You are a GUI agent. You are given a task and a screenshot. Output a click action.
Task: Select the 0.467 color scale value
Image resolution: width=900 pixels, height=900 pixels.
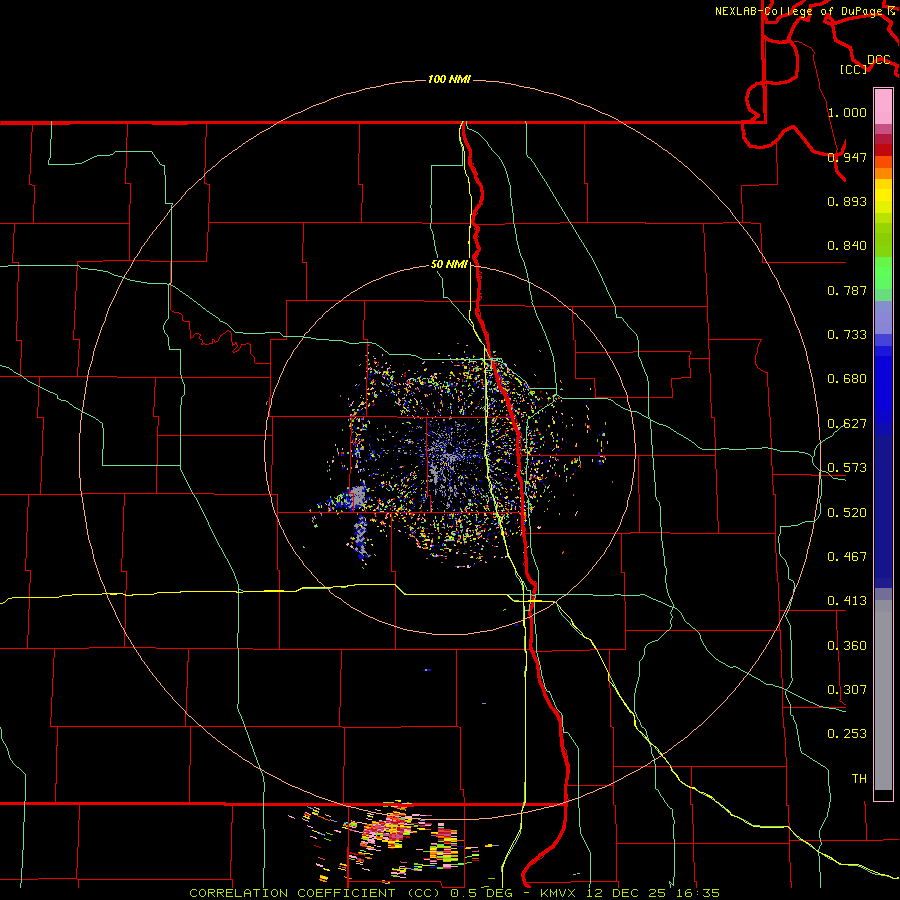pyautogui.click(x=847, y=557)
